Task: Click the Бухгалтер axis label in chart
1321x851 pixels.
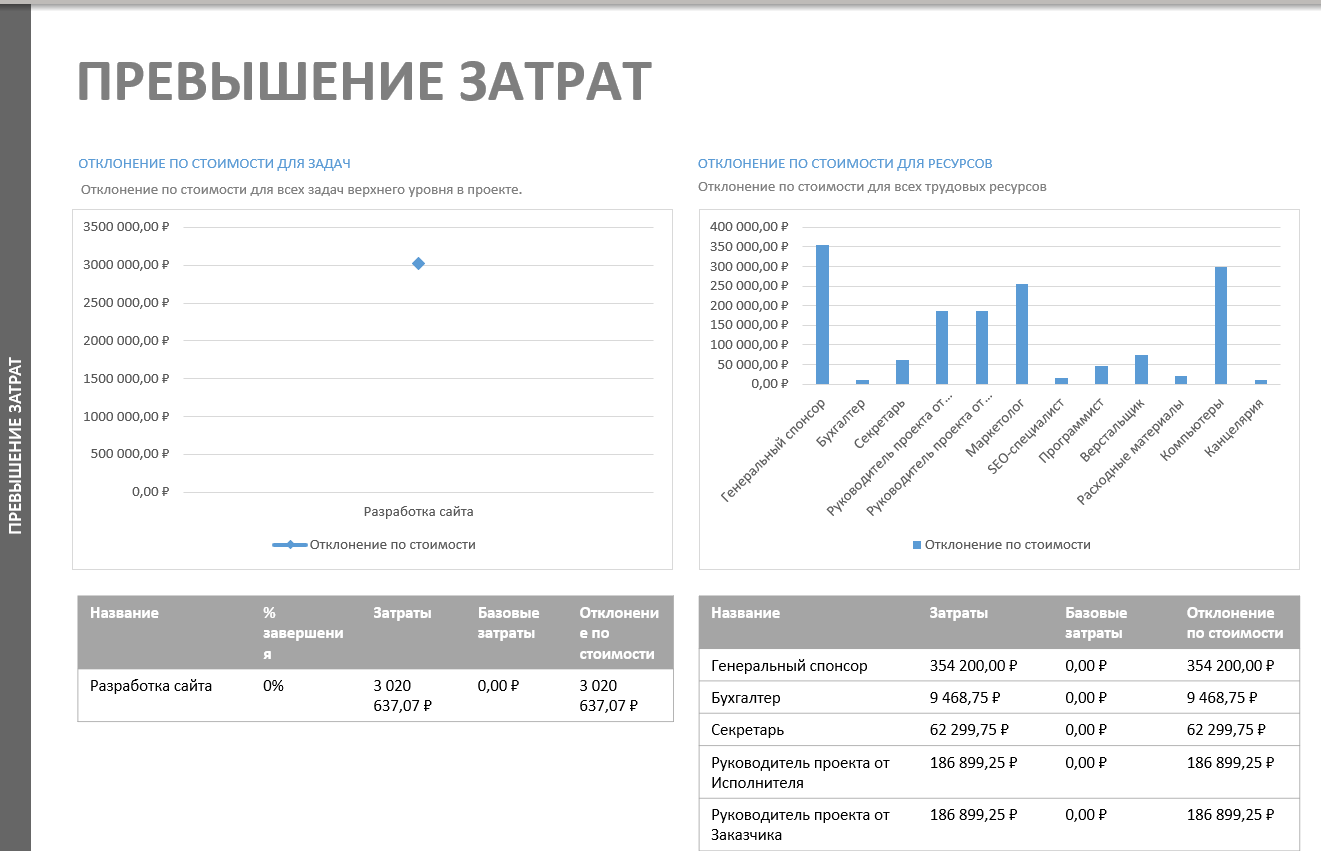Action: [842, 424]
